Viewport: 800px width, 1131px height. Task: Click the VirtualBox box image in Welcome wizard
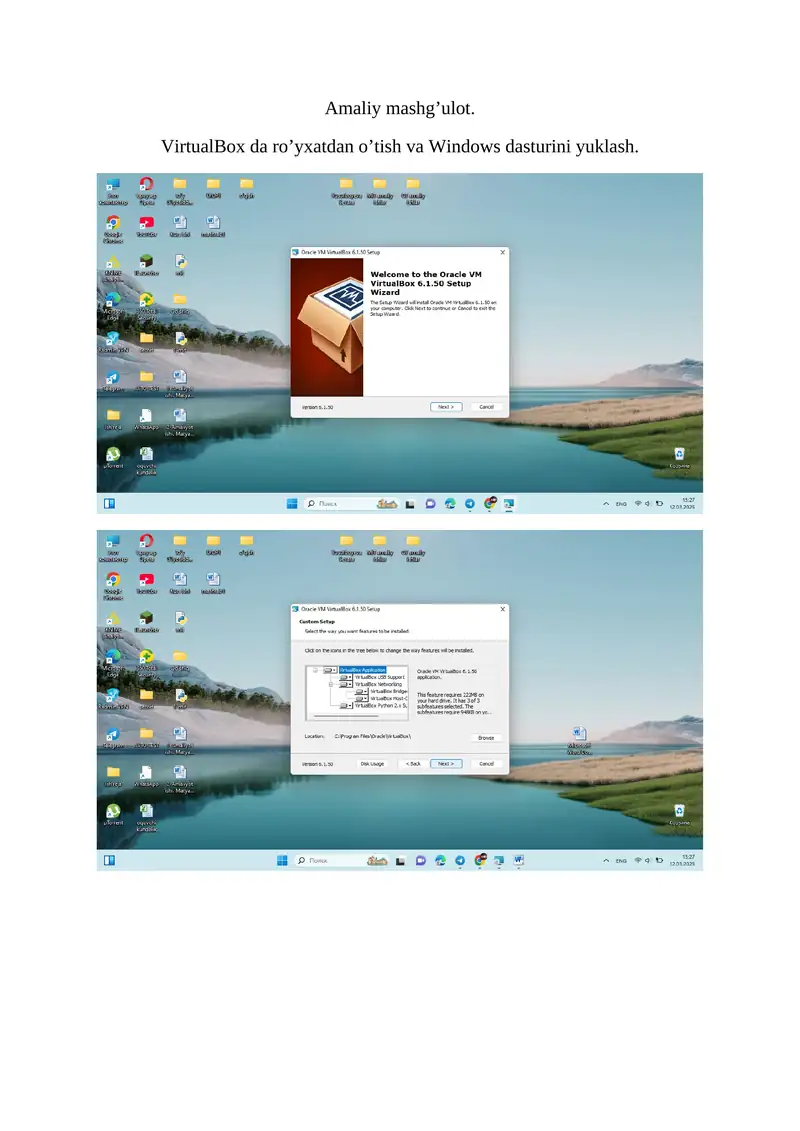[327, 327]
